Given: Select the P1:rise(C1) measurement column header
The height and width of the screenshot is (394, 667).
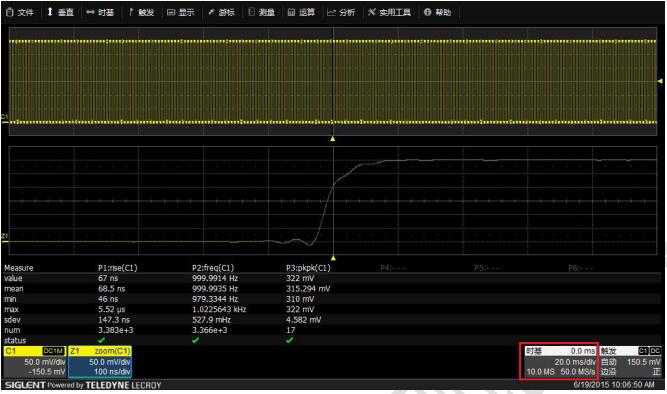Looking at the screenshot, I should (x=118, y=268).
